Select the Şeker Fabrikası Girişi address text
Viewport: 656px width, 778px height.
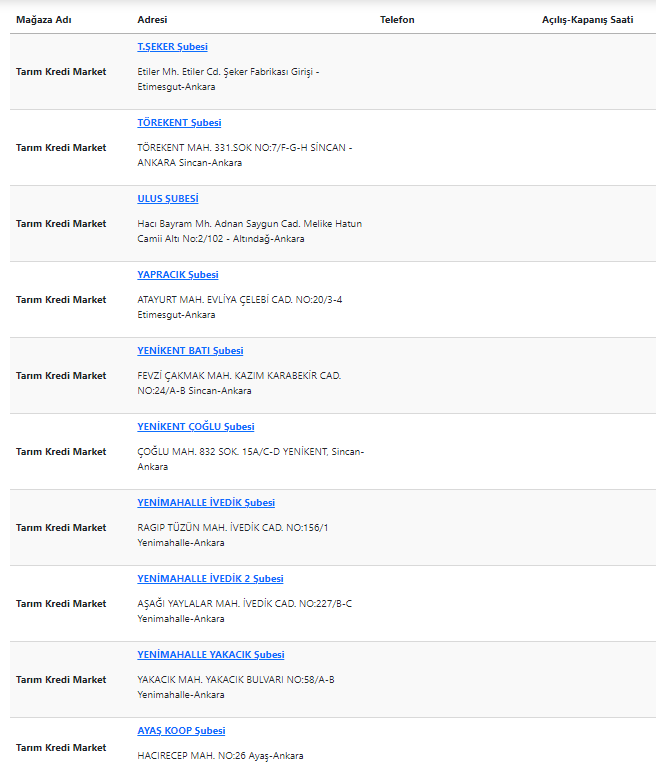(228, 79)
